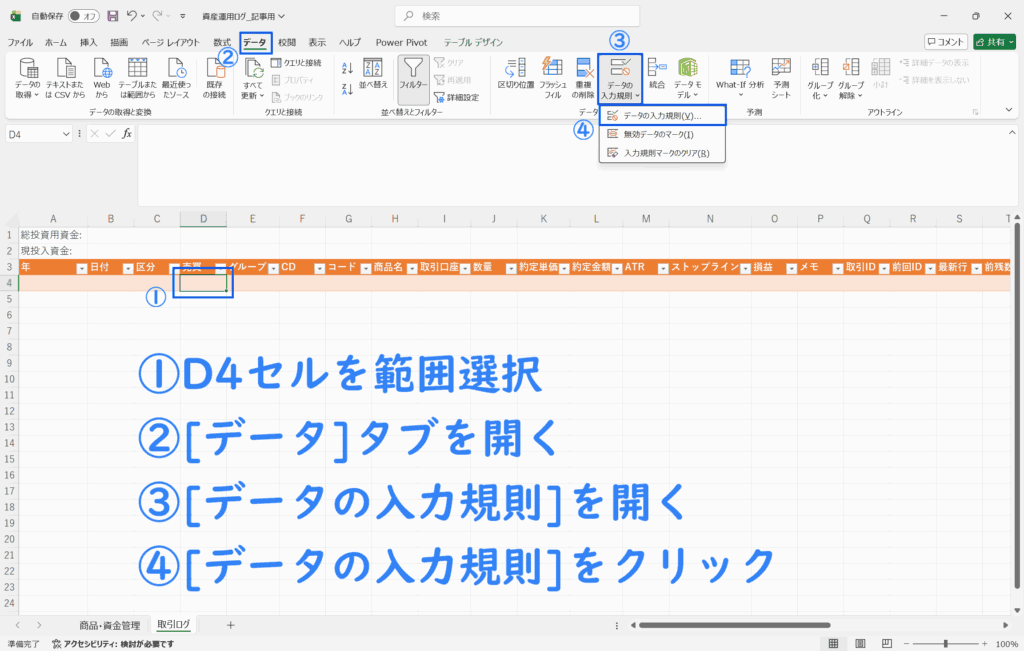Screen dimensions: 1024x651
Task: Open the filter dropdown on 日付 column header
Action: point(127,268)
